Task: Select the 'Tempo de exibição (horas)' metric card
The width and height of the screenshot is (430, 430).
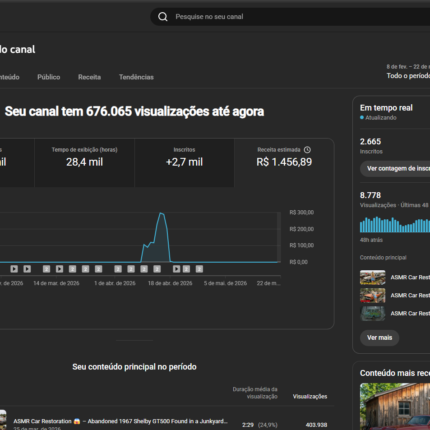Action: 84,163
